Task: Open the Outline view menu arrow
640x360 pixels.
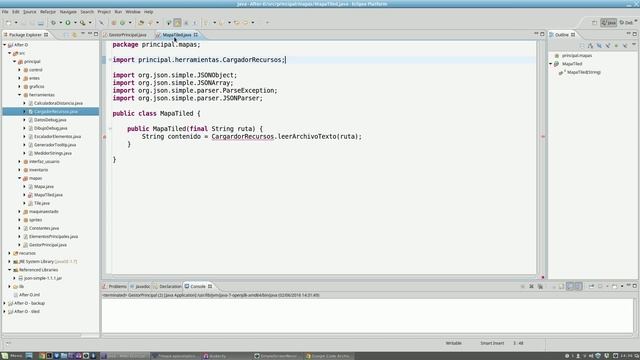Action: 634,45
